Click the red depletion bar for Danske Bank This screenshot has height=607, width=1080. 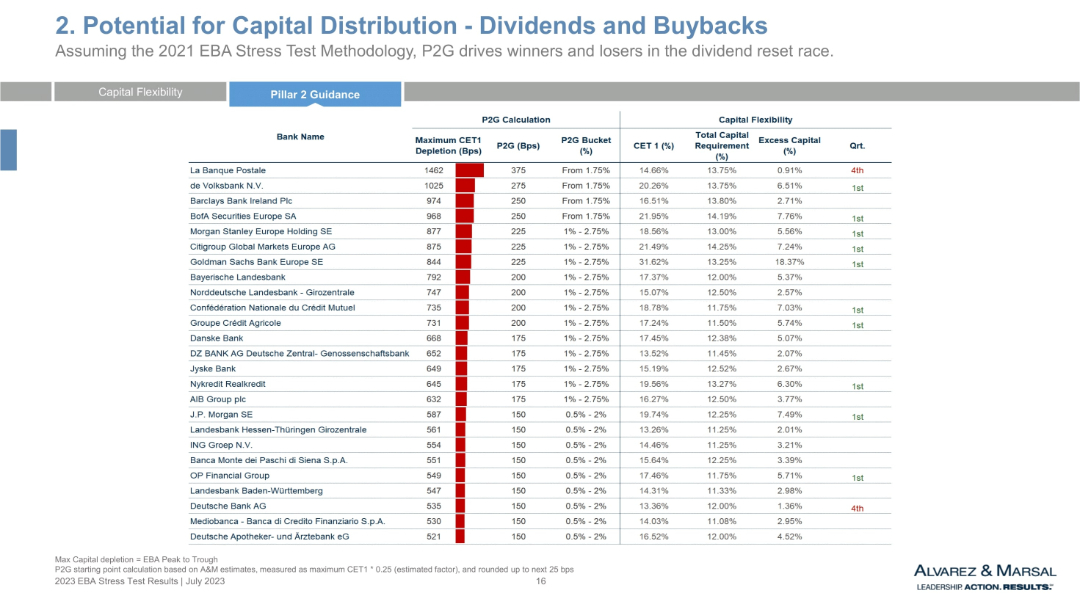(x=461, y=338)
